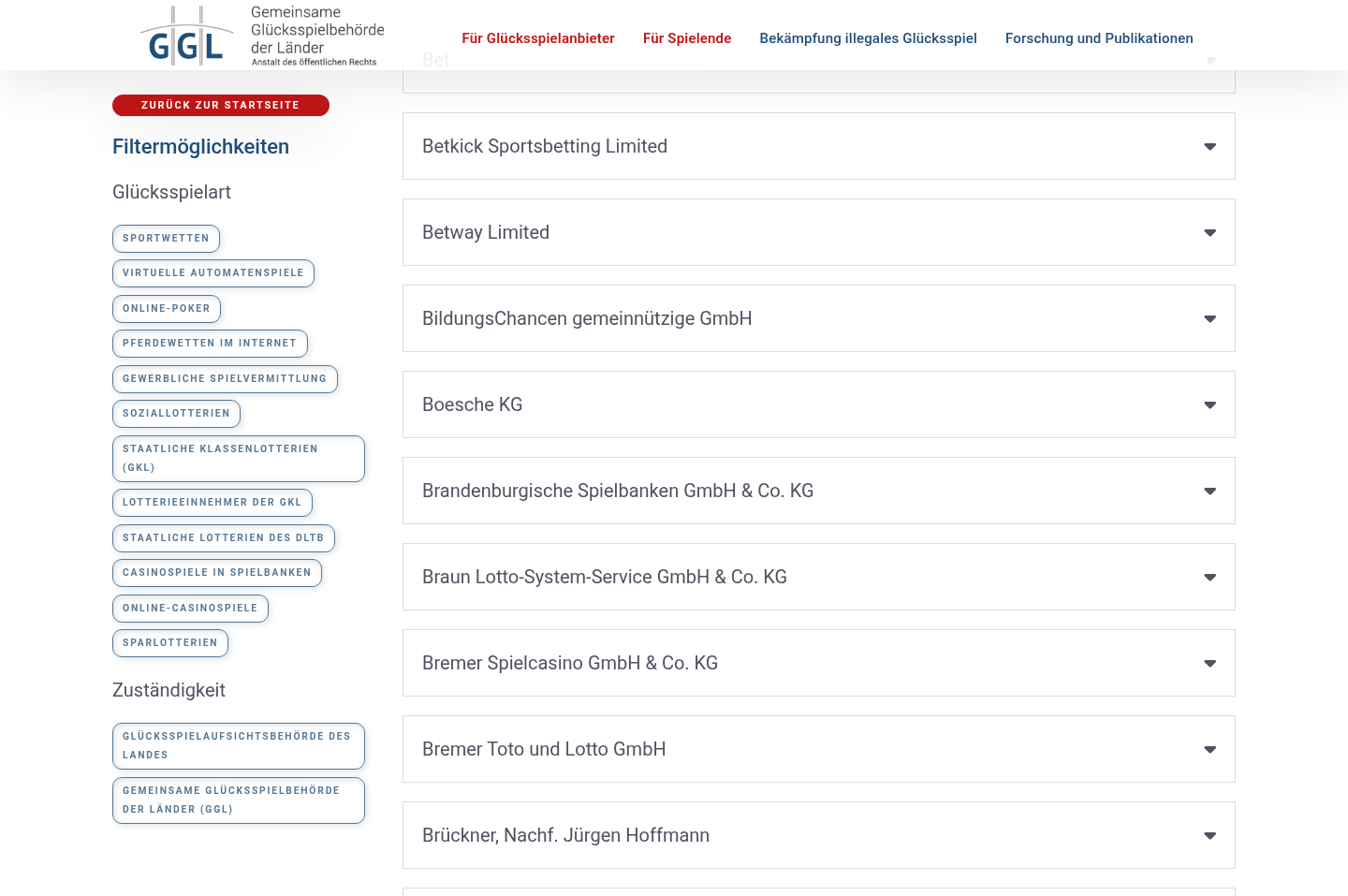Viewport: 1348px width, 896px height.
Task: Click BildungsChancen gemeinnützige GmbH title
Action: point(587,318)
